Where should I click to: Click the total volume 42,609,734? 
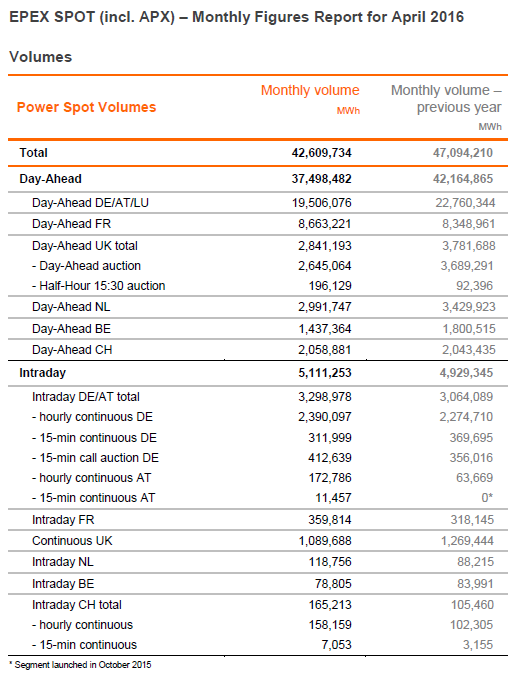pyautogui.click(x=321, y=153)
